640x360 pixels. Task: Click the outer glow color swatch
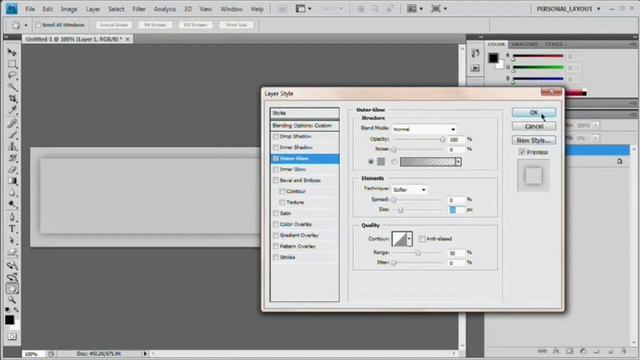pos(381,162)
